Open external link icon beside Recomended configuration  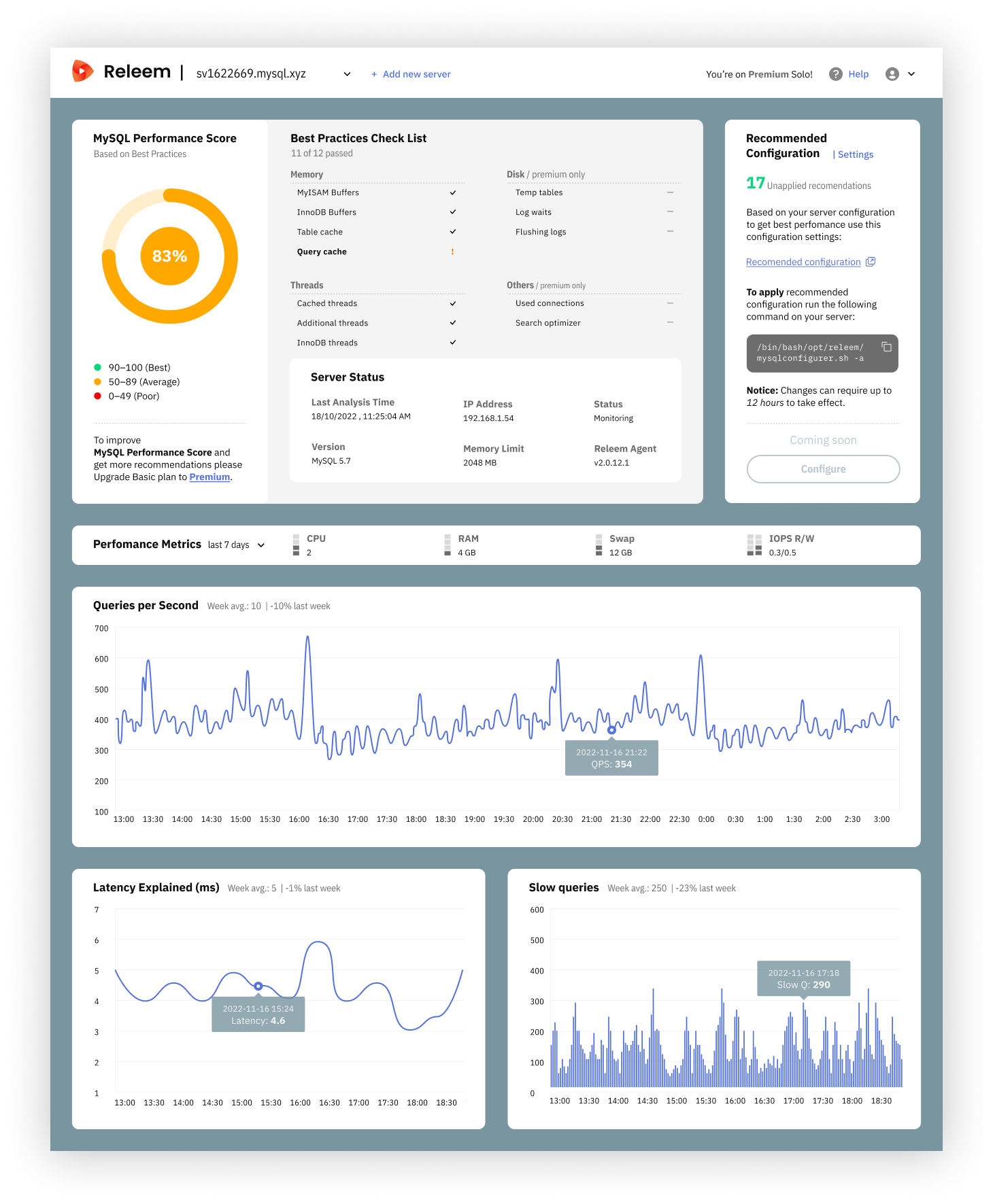(871, 262)
